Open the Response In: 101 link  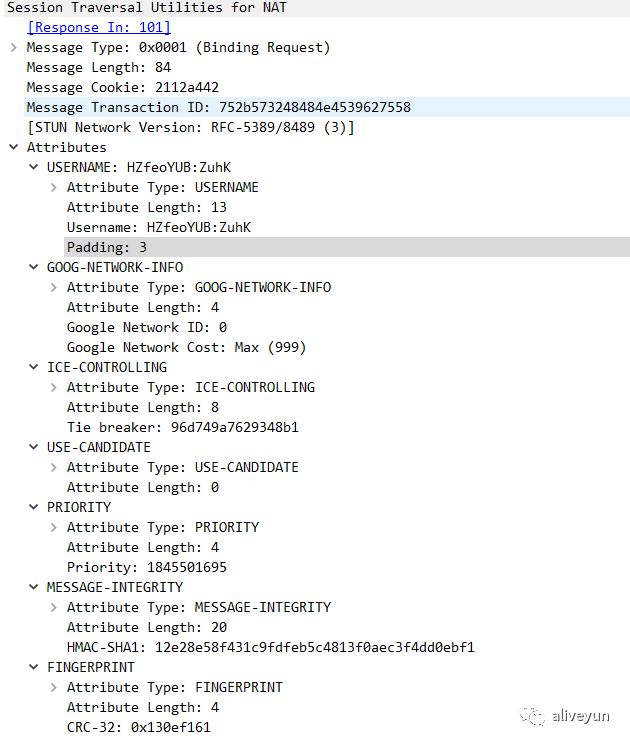click(98, 27)
